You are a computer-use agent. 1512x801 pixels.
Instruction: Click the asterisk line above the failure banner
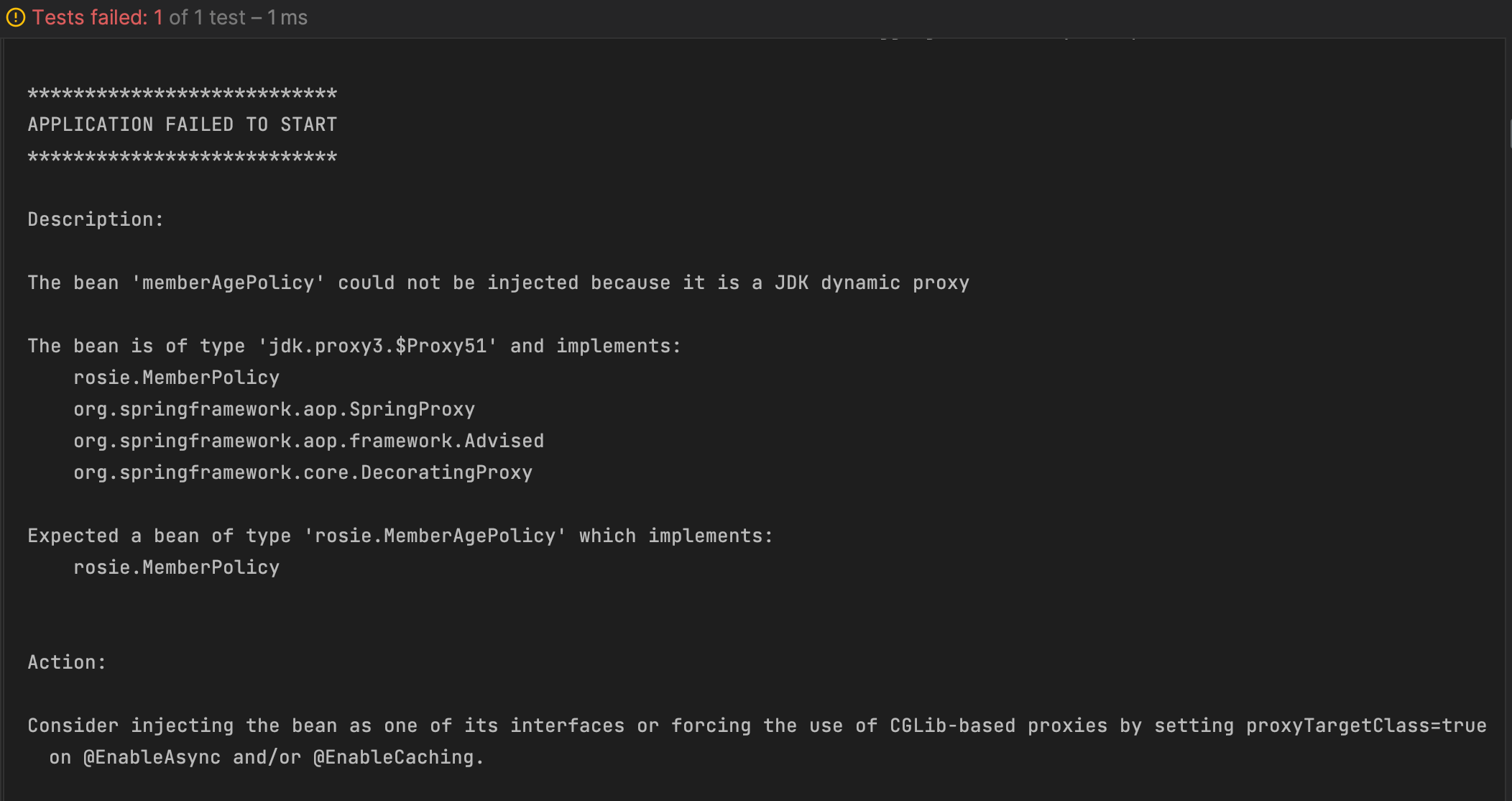182,93
